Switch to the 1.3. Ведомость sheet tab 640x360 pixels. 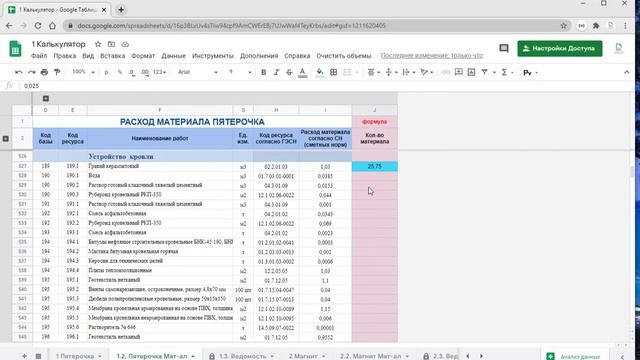coord(242,356)
